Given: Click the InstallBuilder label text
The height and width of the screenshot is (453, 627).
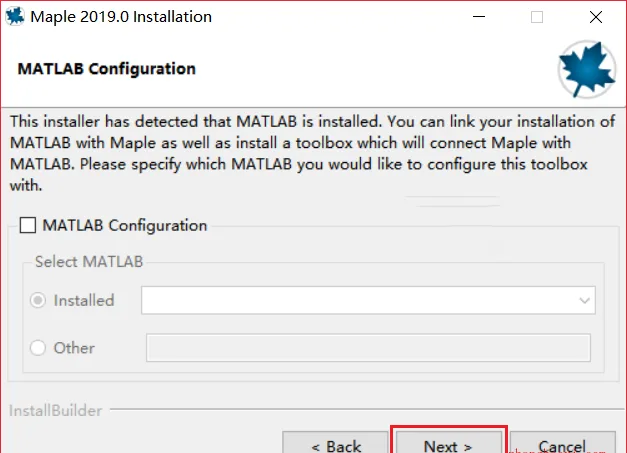Looking at the screenshot, I should tap(56, 411).
